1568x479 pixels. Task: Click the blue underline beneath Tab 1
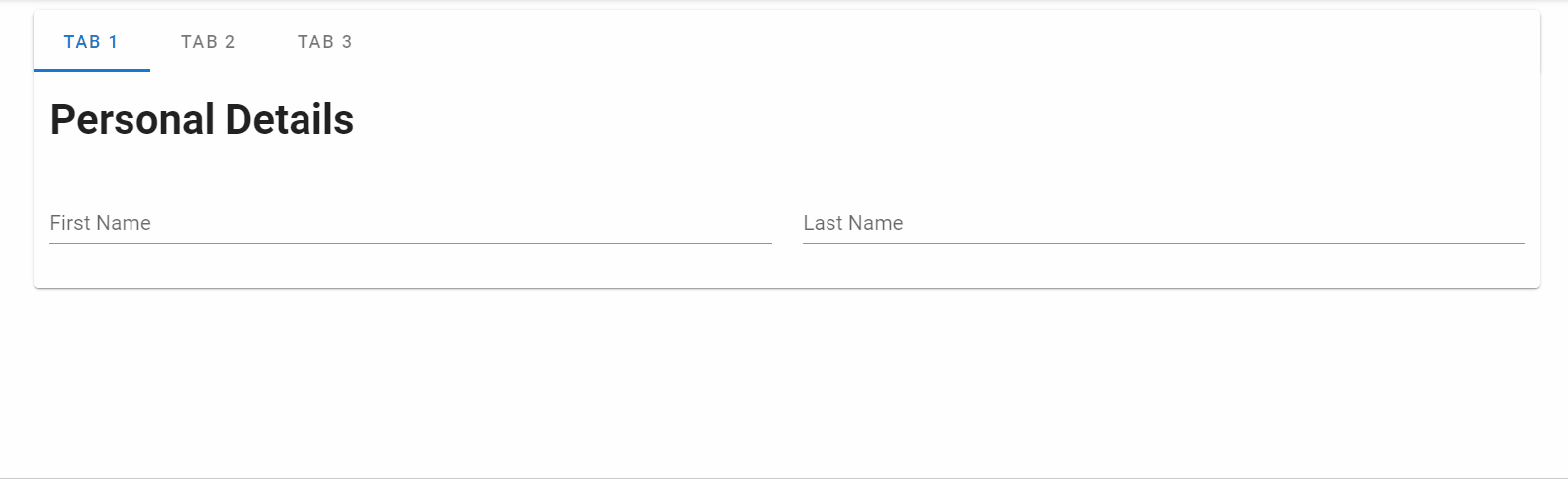tap(91, 70)
